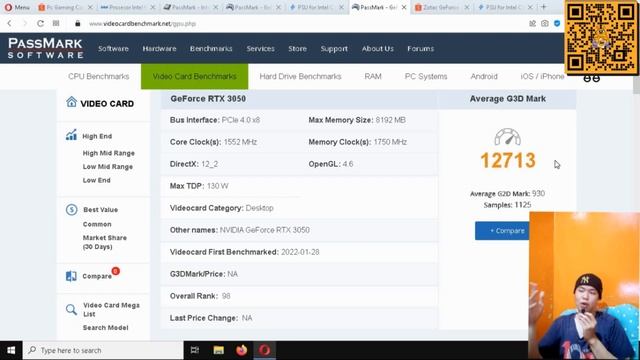The height and width of the screenshot is (360, 640).
Task: Open the snapshot camera icon
Action: [544, 24]
